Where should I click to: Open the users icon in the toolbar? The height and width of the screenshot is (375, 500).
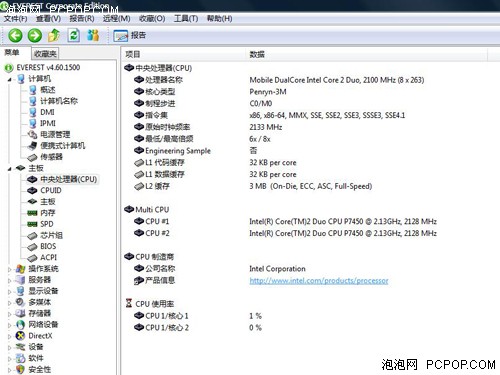[93, 35]
